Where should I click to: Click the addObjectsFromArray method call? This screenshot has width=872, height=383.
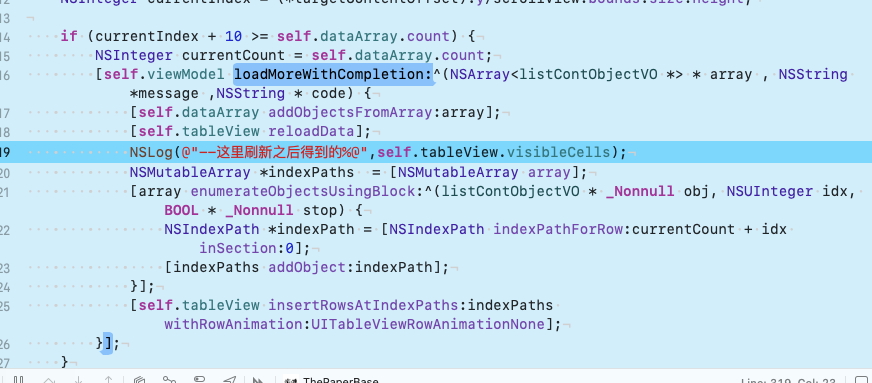click(x=350, y=113)
